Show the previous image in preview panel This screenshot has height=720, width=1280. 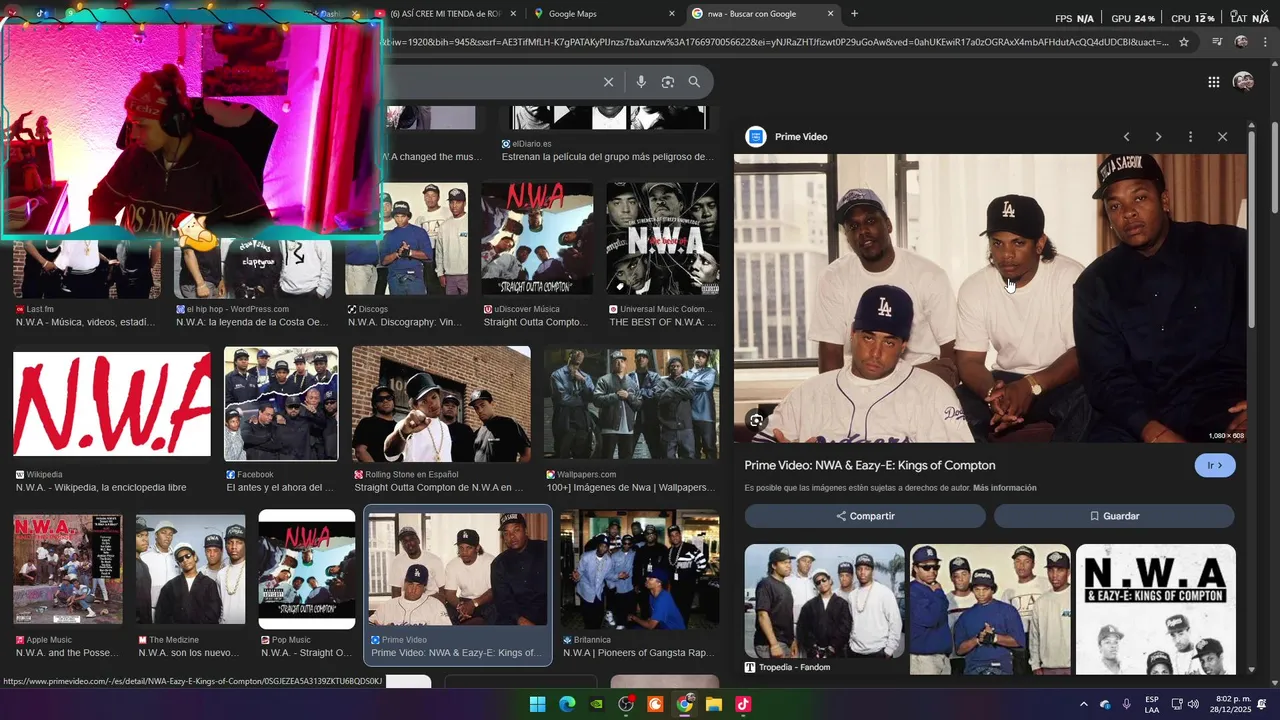(x=1126, y=137)
